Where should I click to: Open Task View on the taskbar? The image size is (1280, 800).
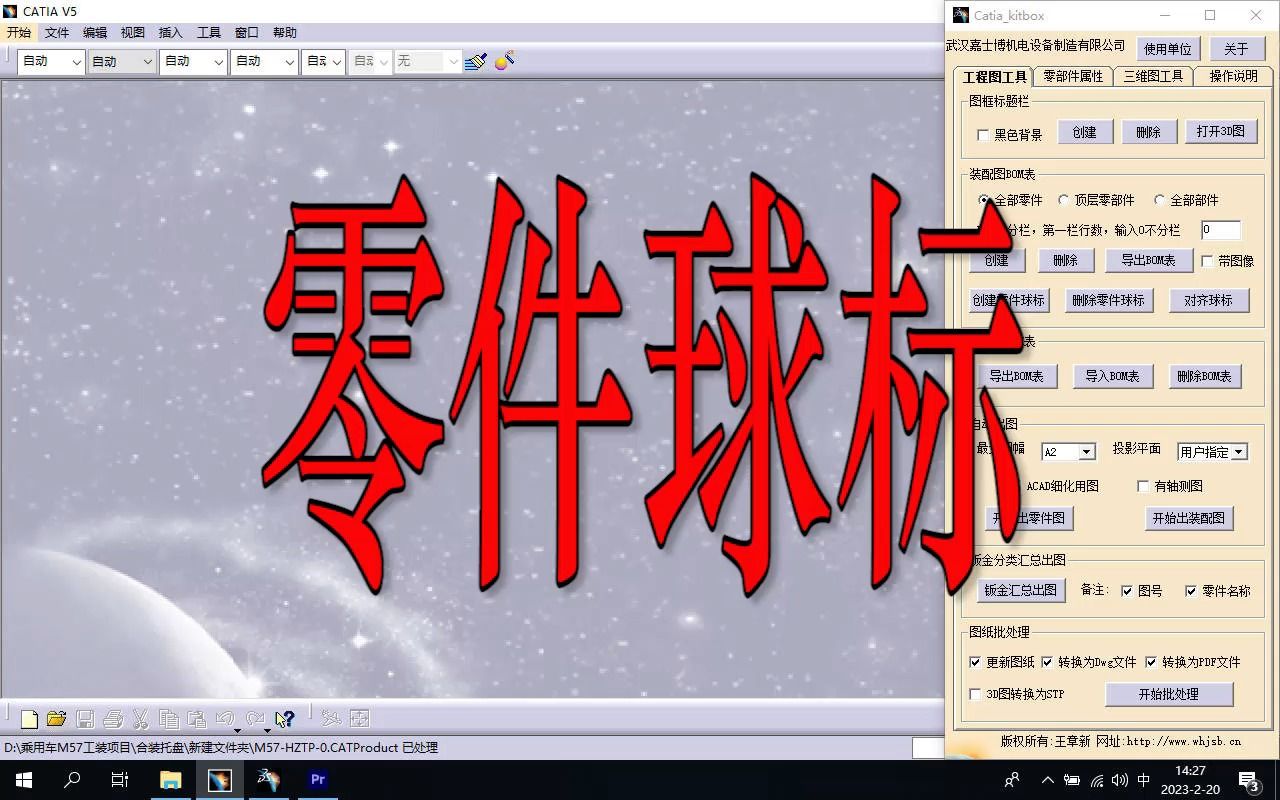pos(120,780)
